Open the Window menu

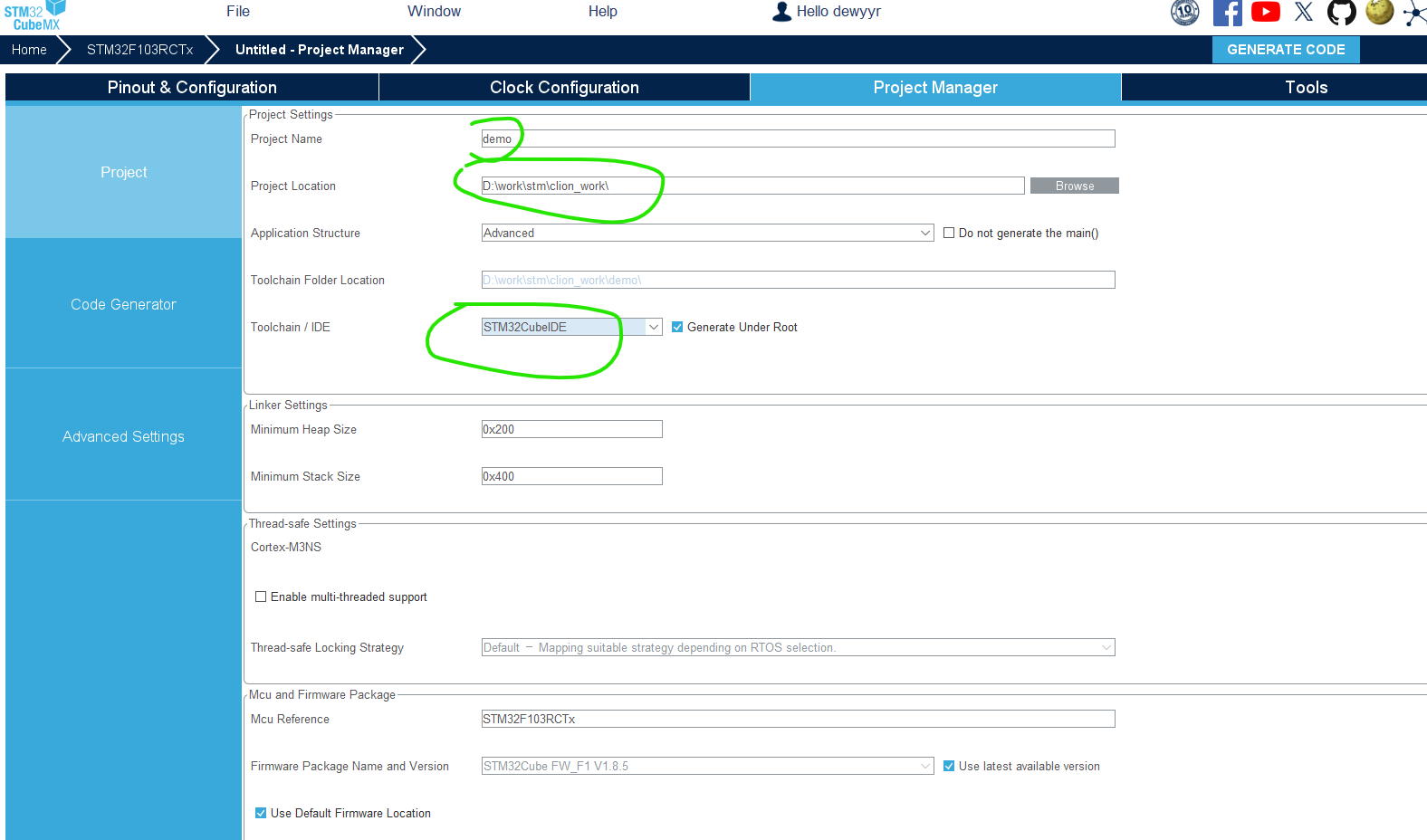434,11
